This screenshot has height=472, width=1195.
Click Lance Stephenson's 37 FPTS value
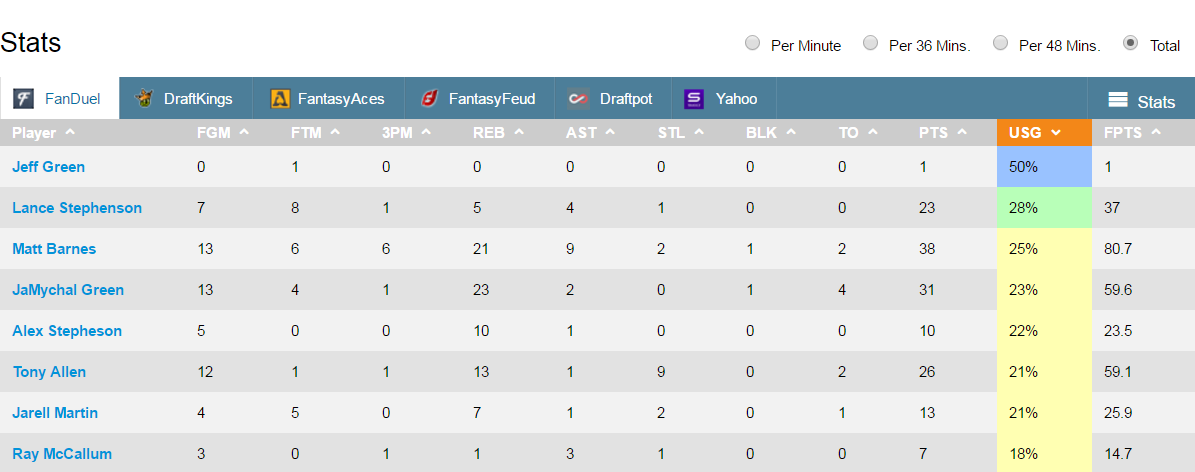(1112, 207)
